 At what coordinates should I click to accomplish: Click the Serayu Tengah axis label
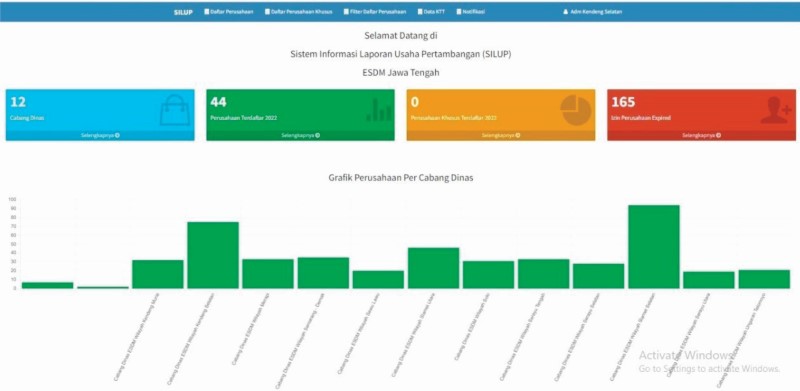523,336
